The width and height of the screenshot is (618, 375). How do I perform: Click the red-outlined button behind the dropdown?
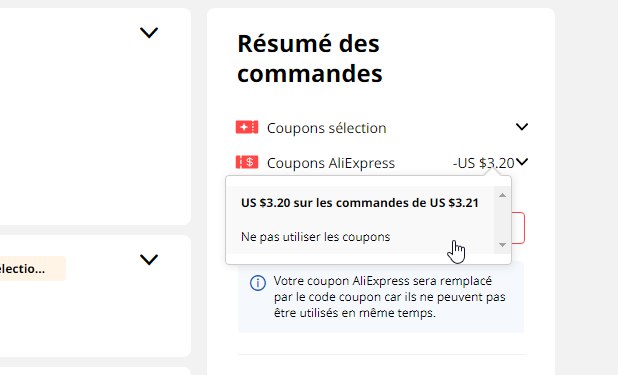(518, 228)
